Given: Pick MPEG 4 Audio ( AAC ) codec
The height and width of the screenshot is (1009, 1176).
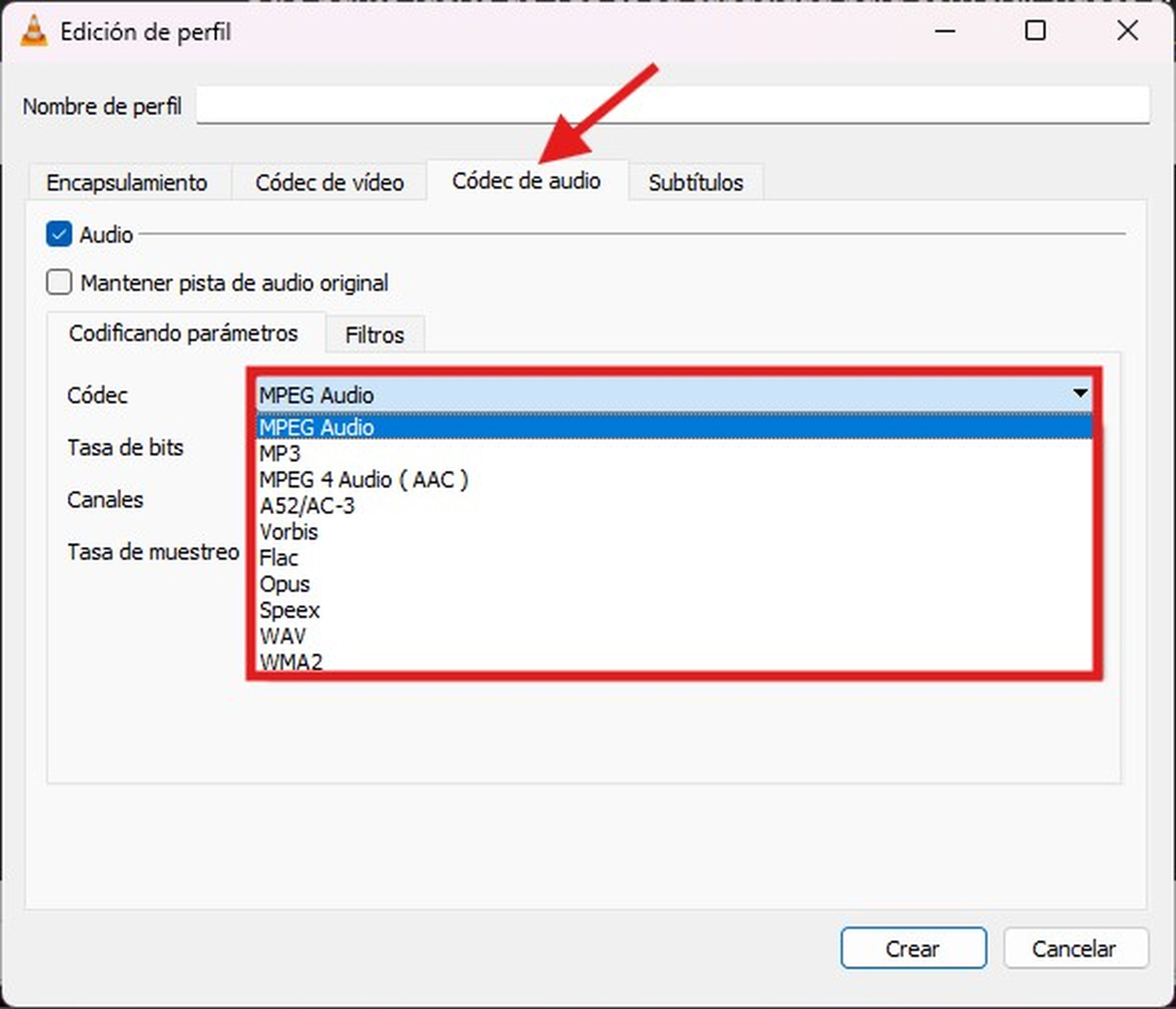Looking at the screenshot, I should (674, 479).
